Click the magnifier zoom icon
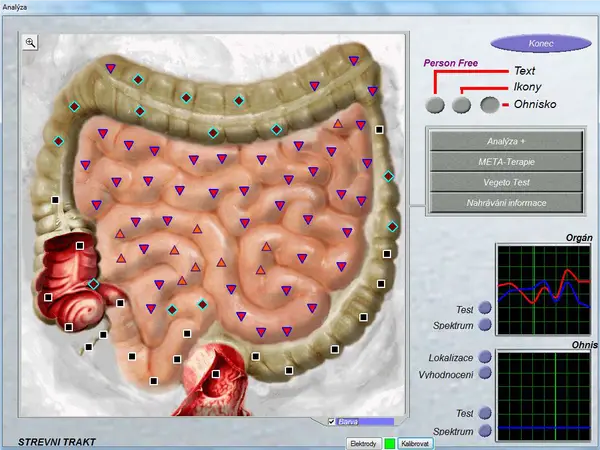Image resolution: width=600 pixels, height=450 pixels. pyautogui.click(x=31, y=42)
